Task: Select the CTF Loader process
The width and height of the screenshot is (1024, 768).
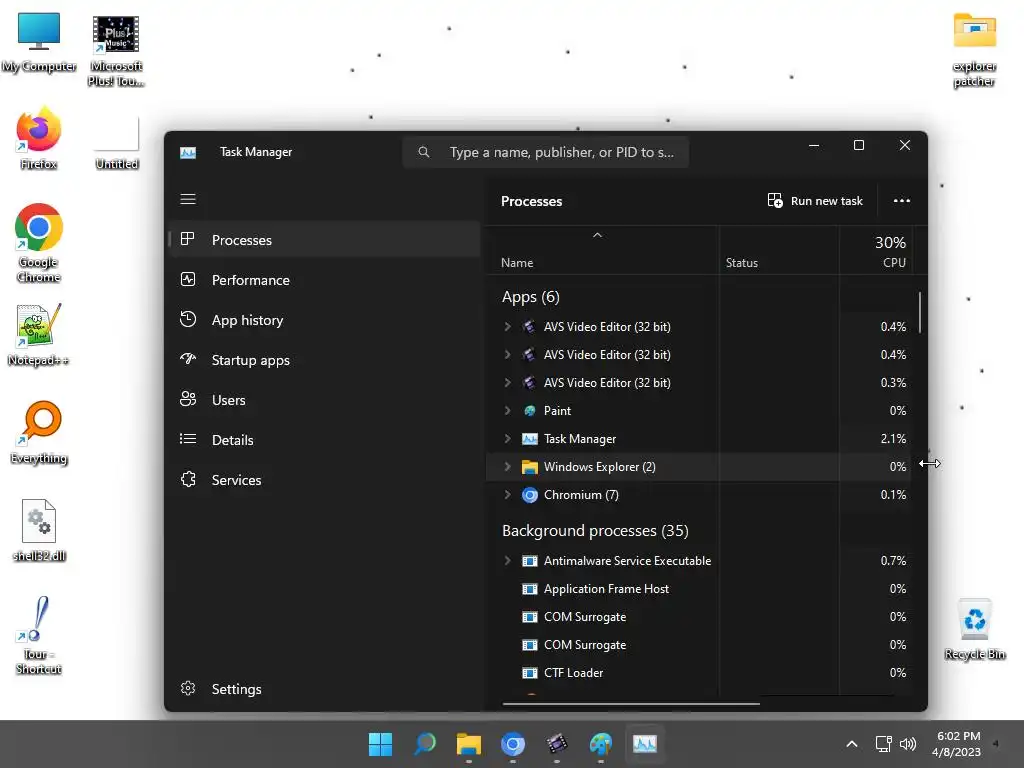Action: [x=699, y=673]
